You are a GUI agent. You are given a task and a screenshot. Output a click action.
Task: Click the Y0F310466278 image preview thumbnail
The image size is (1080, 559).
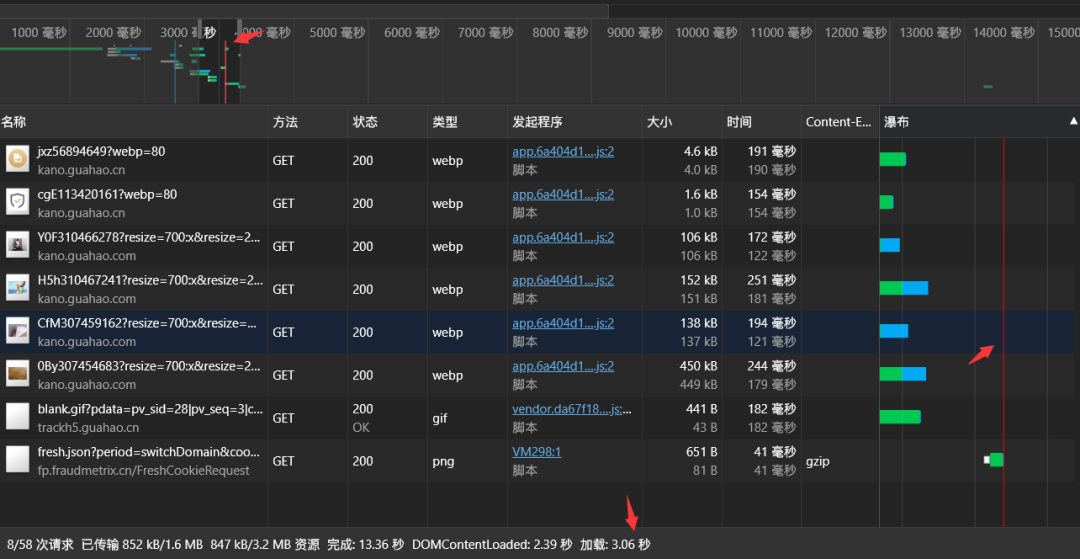[17, 246]
